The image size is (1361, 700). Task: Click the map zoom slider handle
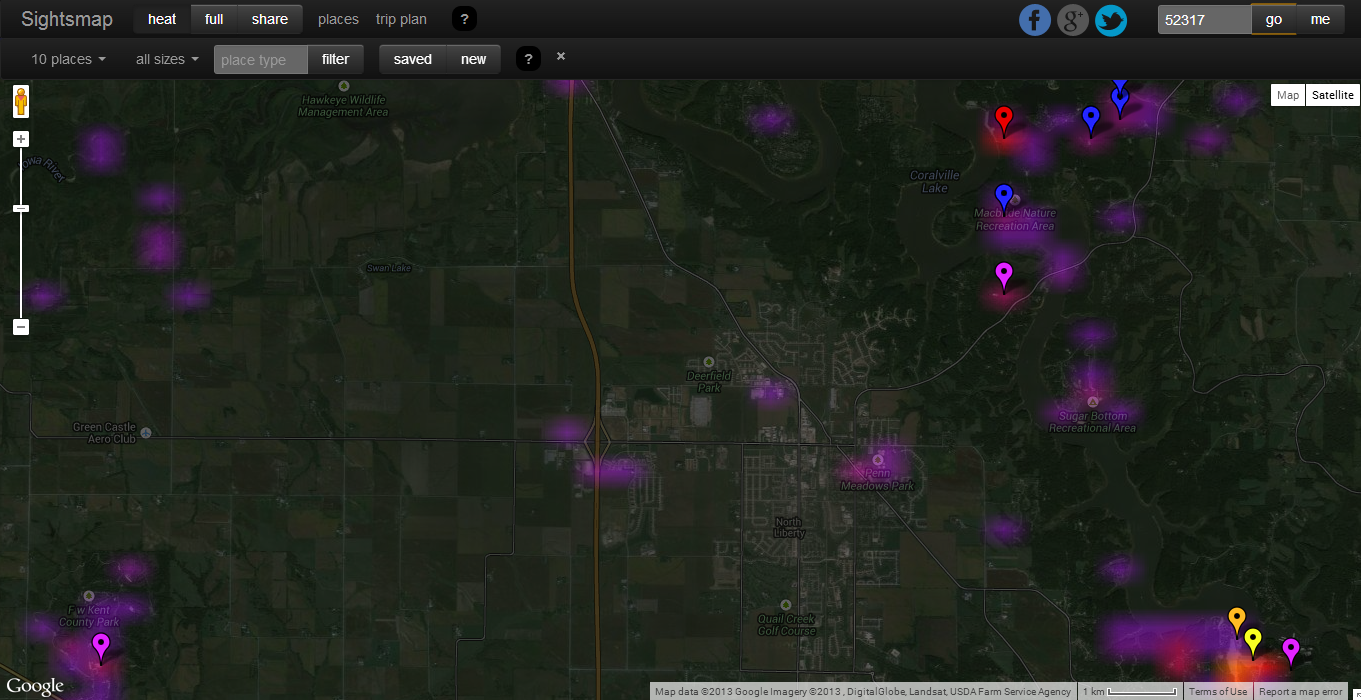(x=21, y=208)
